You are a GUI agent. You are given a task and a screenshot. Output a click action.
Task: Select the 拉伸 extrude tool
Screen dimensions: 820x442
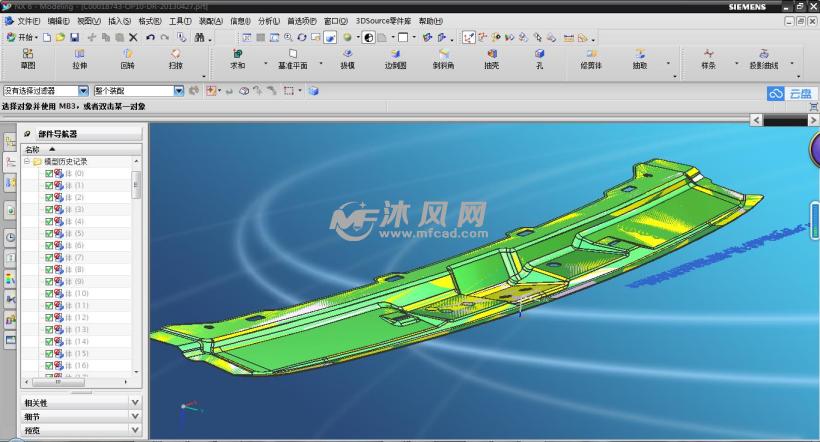point(79,59)
